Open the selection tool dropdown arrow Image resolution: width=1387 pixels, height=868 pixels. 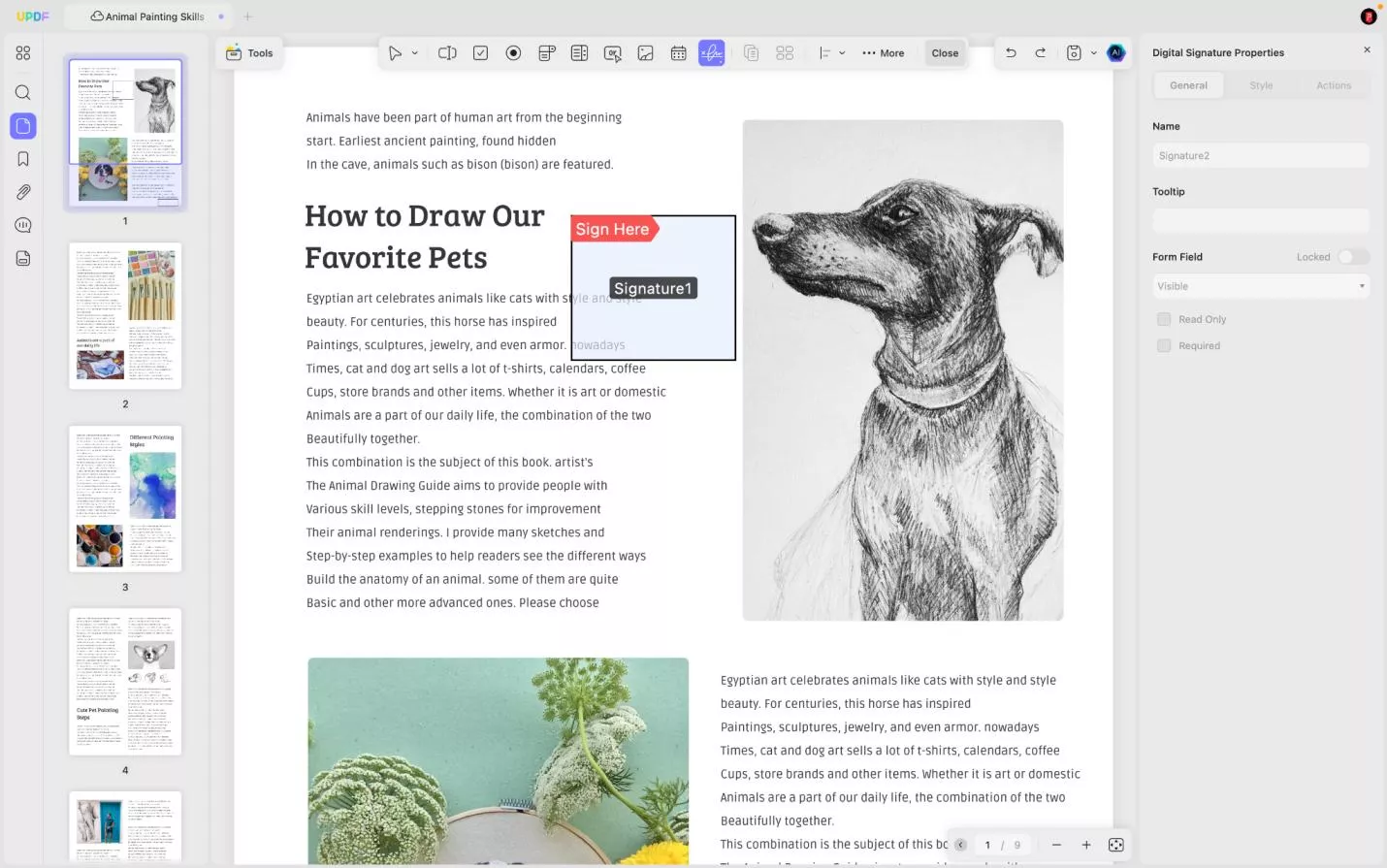[415, 53]
